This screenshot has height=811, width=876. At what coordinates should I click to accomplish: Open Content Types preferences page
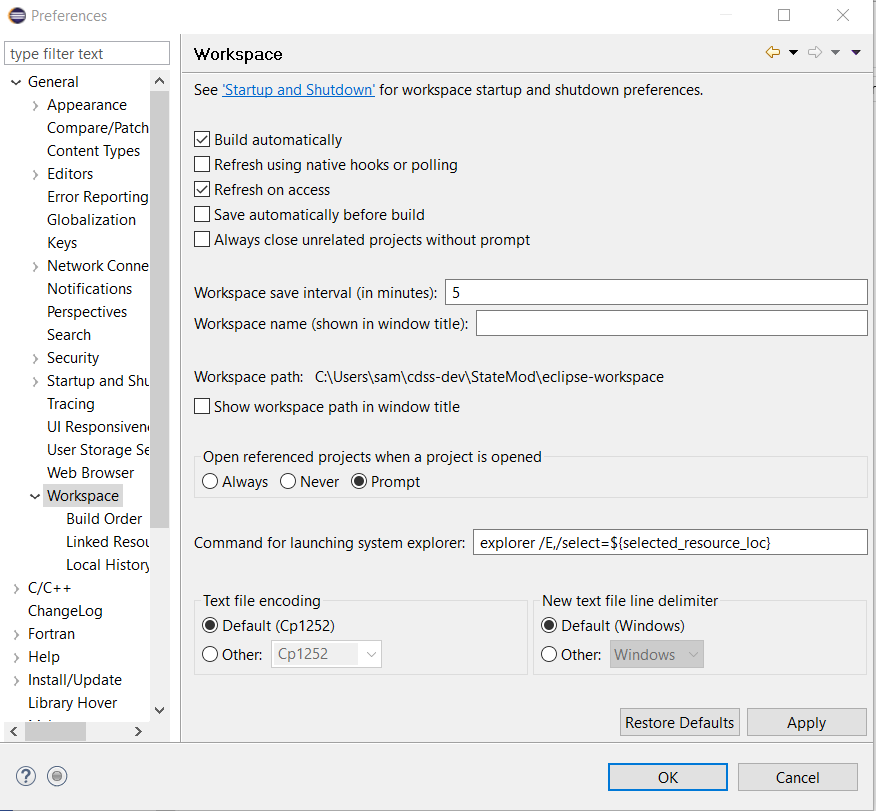pyautogui.click(x=93, y=151)
